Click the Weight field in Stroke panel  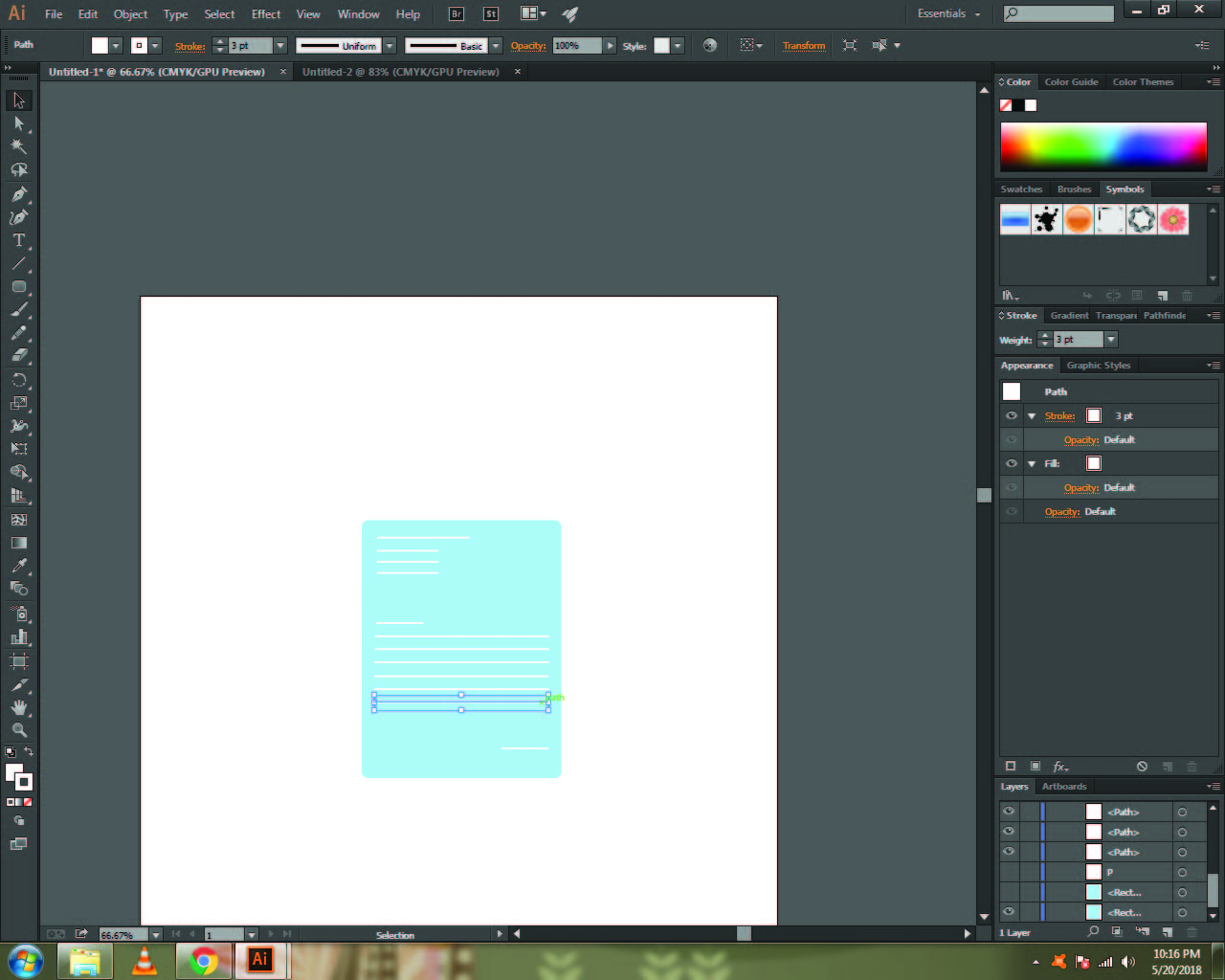point(1079,340)
